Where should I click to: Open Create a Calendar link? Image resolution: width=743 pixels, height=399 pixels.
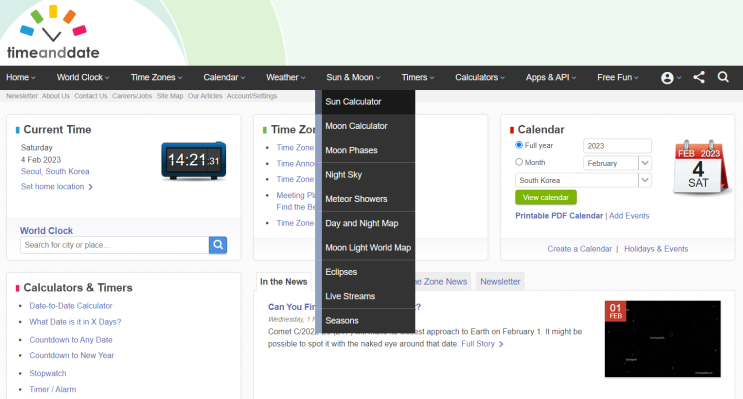(580, 249)
